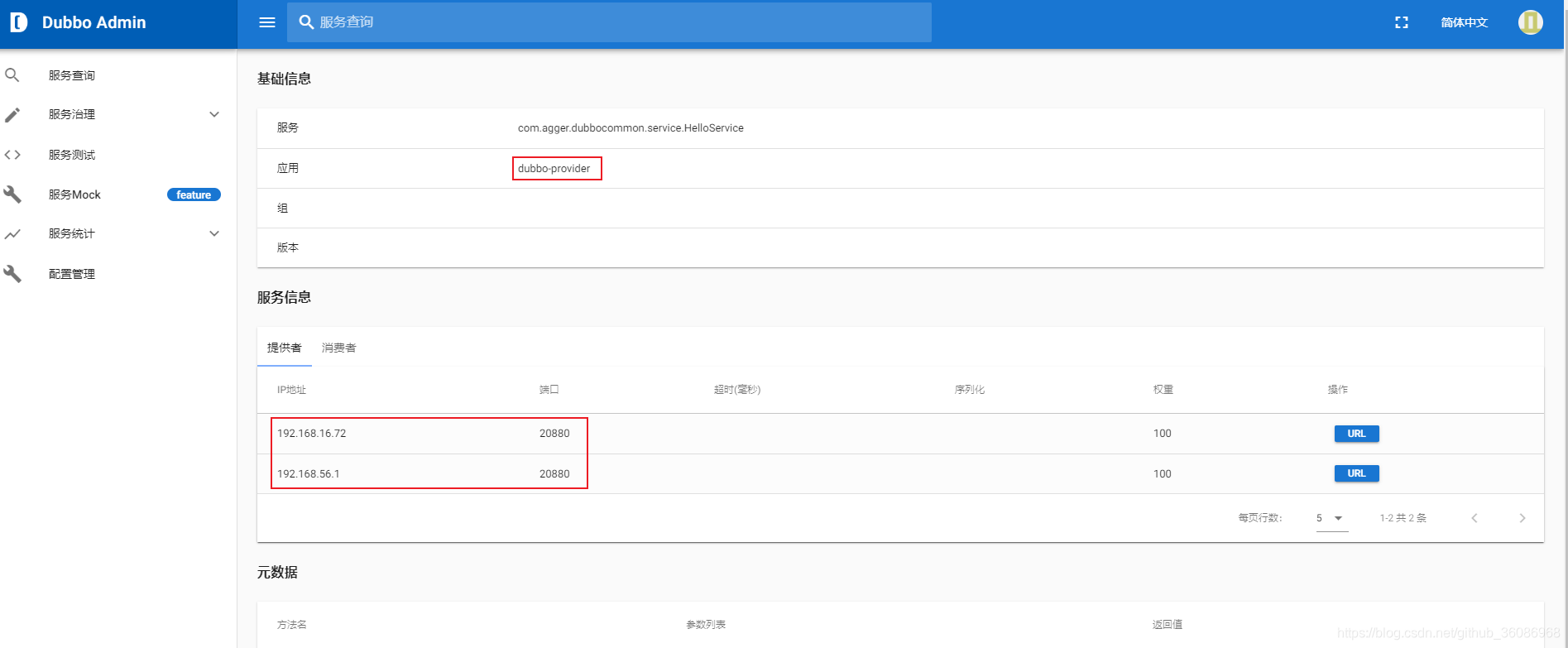Open 服务查询 in the sidebar
Screen dimensions: 1568x648
click(x=72, y=75)
